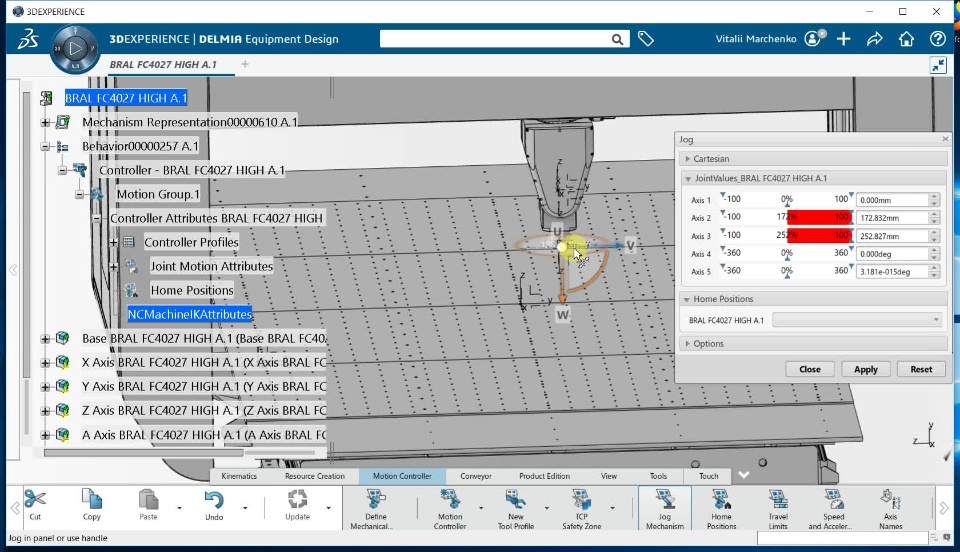The width and height of the screenshot is (960, 552).
Task: Switch to Resource Creation tab
Action: (315, 476)
